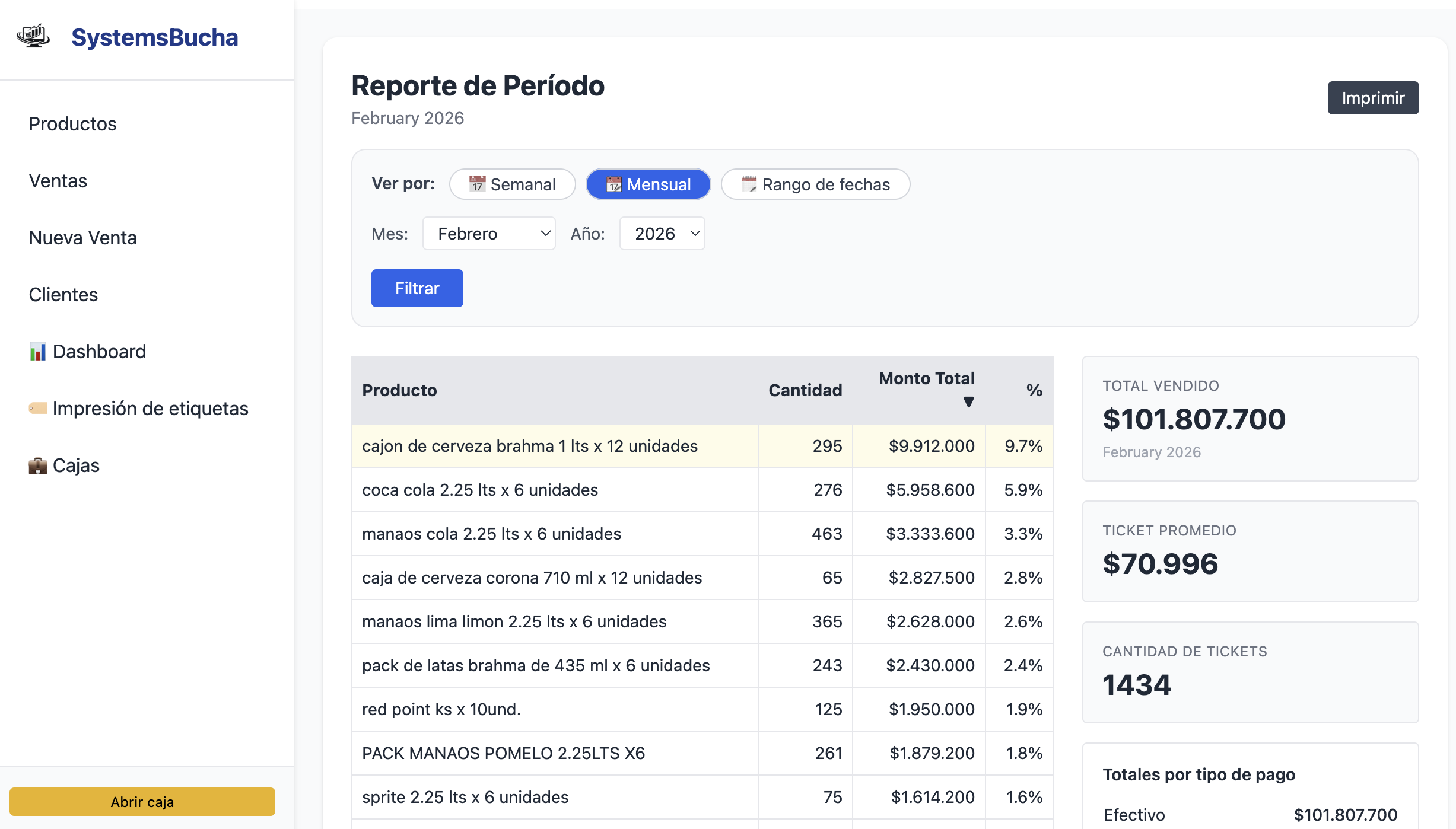Image resolution: width=1456 pixels, height=829 pixels.
Task: Click the calendar icon in the Semanal button
Action: tap(477, 184)
